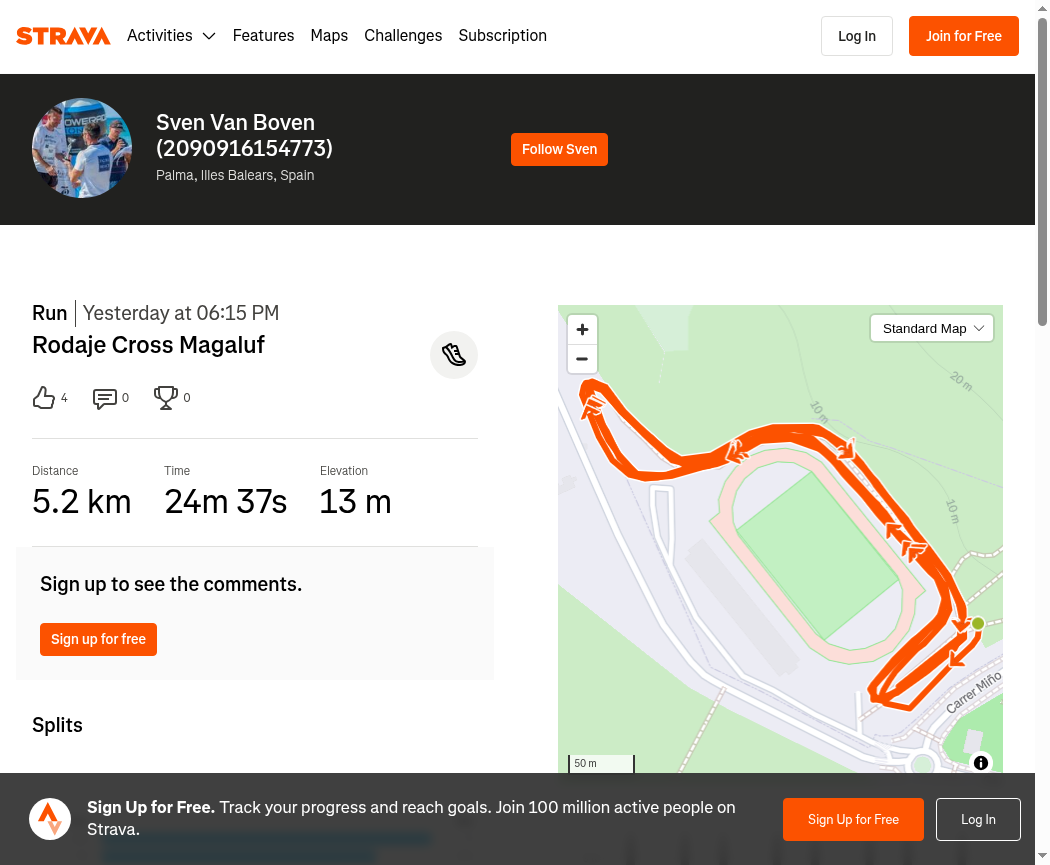Give kudos with the thumbs-up icon

tap(44, 398)
